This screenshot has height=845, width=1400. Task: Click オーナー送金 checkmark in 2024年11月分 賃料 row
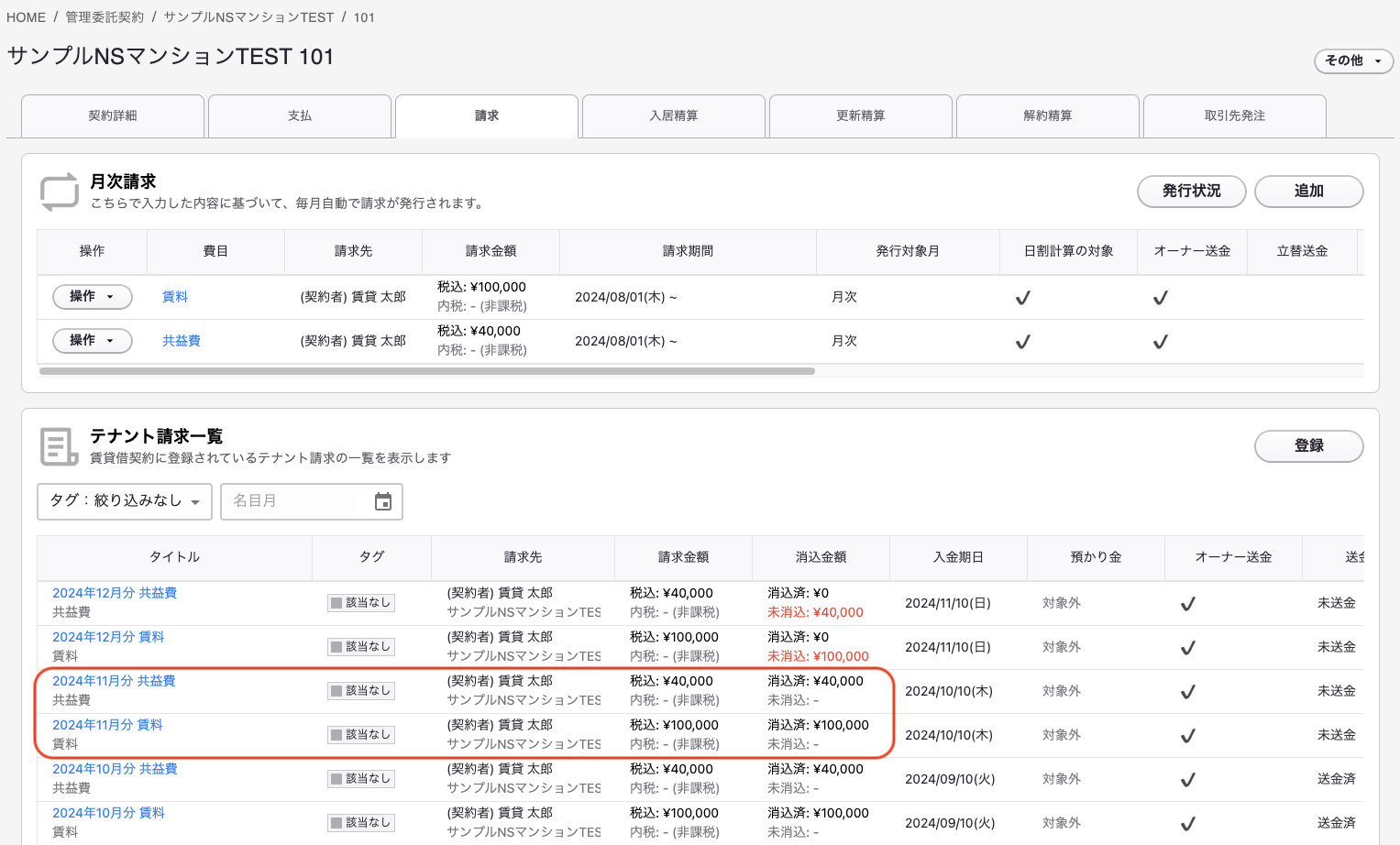pyautogui.click(x=1187, y=736)
